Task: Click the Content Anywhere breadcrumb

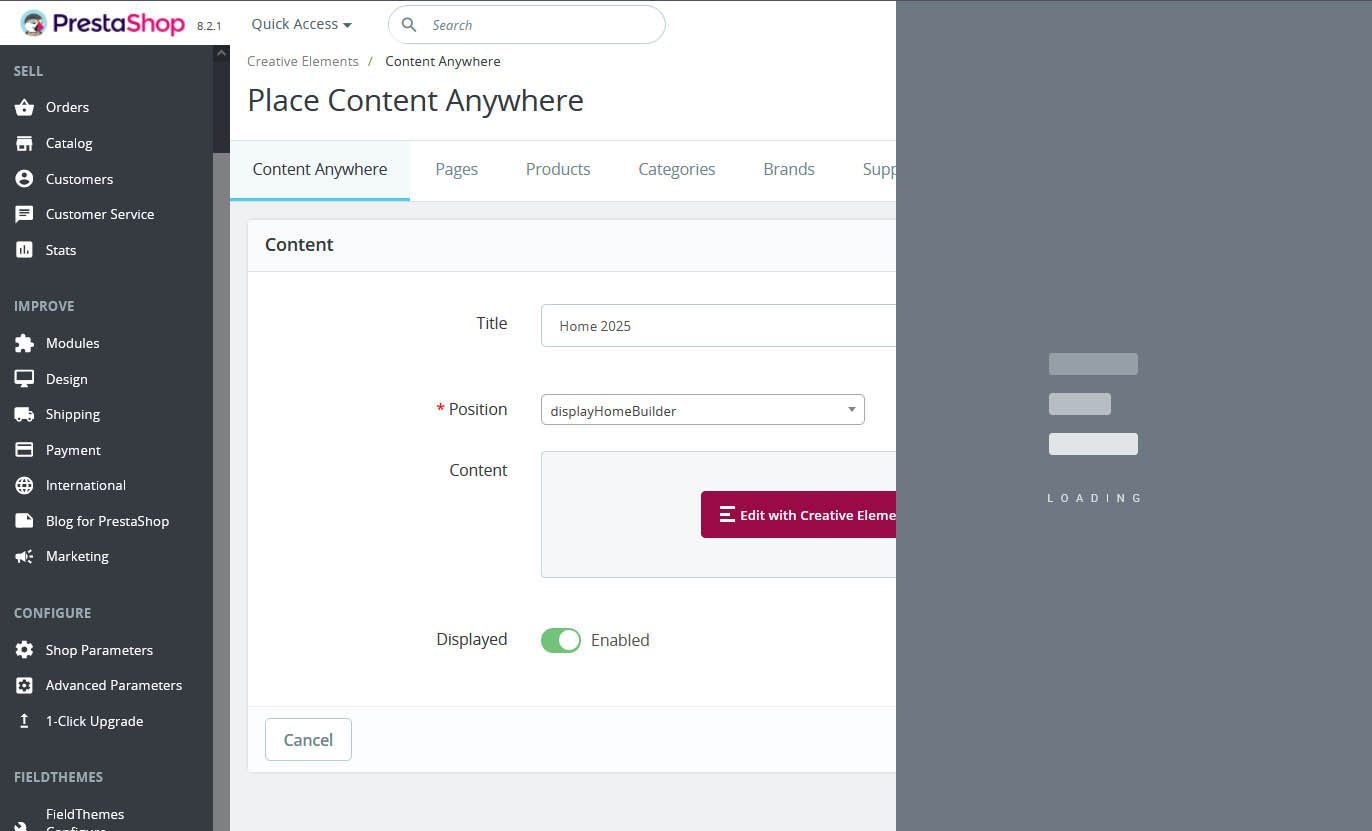Action: click(x=443, y=61)
